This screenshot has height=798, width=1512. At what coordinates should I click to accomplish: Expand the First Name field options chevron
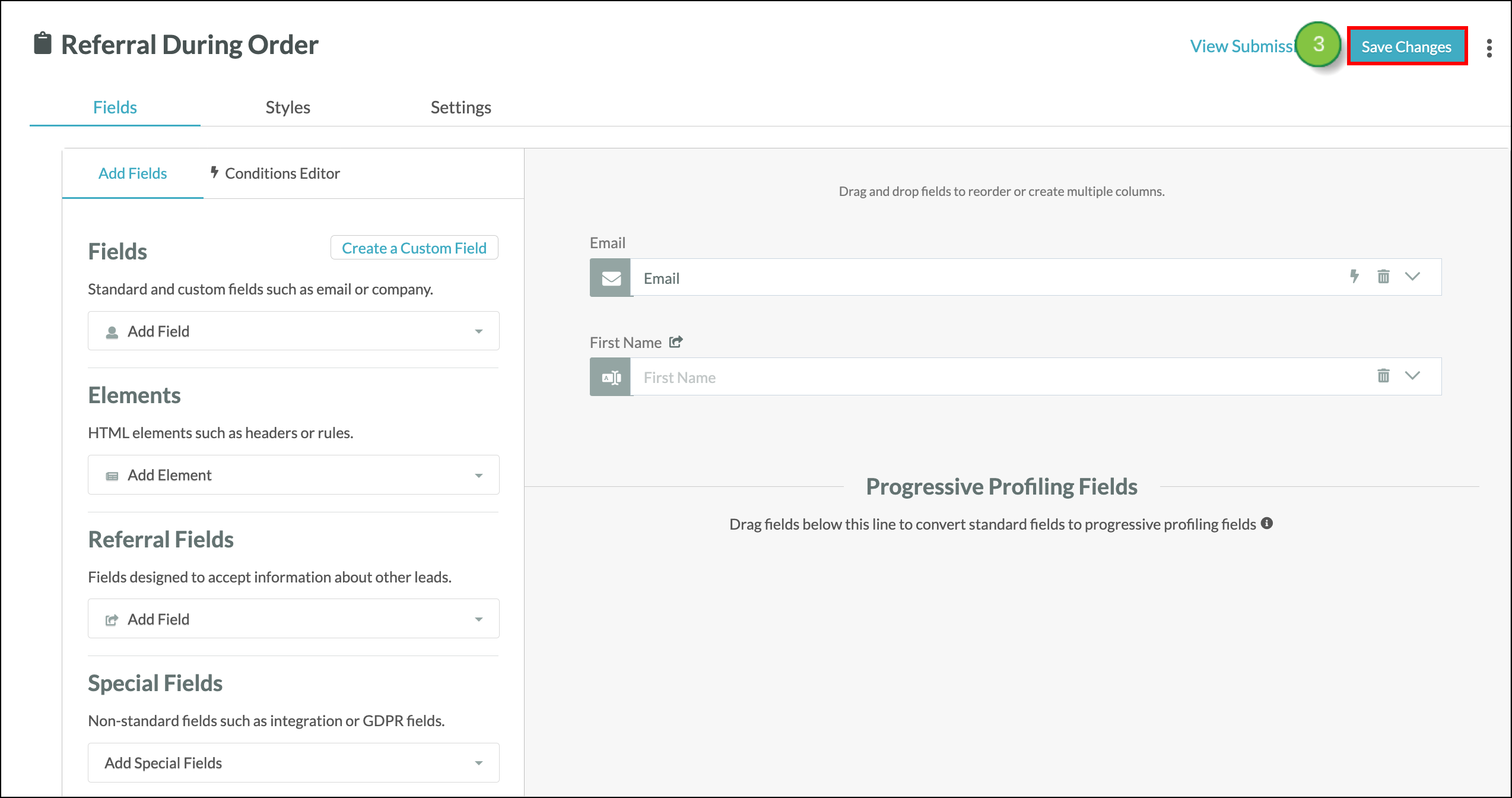1413,375
